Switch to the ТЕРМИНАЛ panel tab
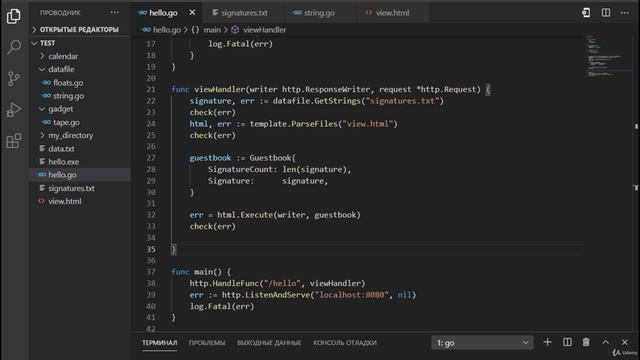Screen dimensions: 640x360 (160, 343)
